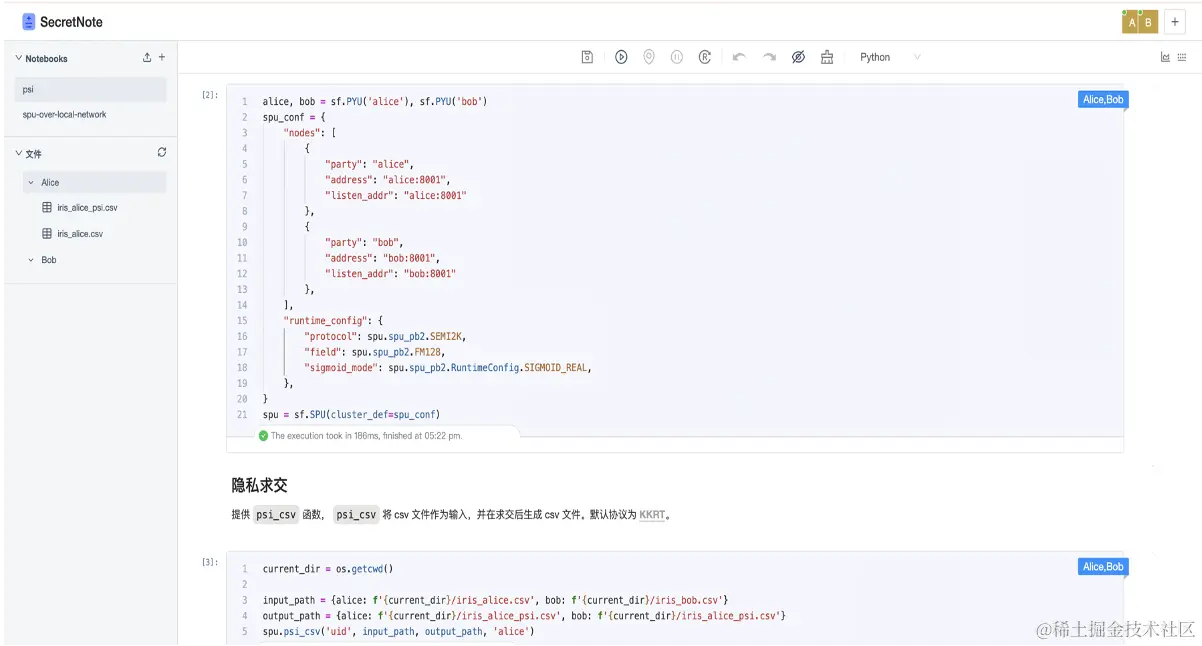Select iris_alice.csv file
This screenshot has height=646, width=1202.
80,234
